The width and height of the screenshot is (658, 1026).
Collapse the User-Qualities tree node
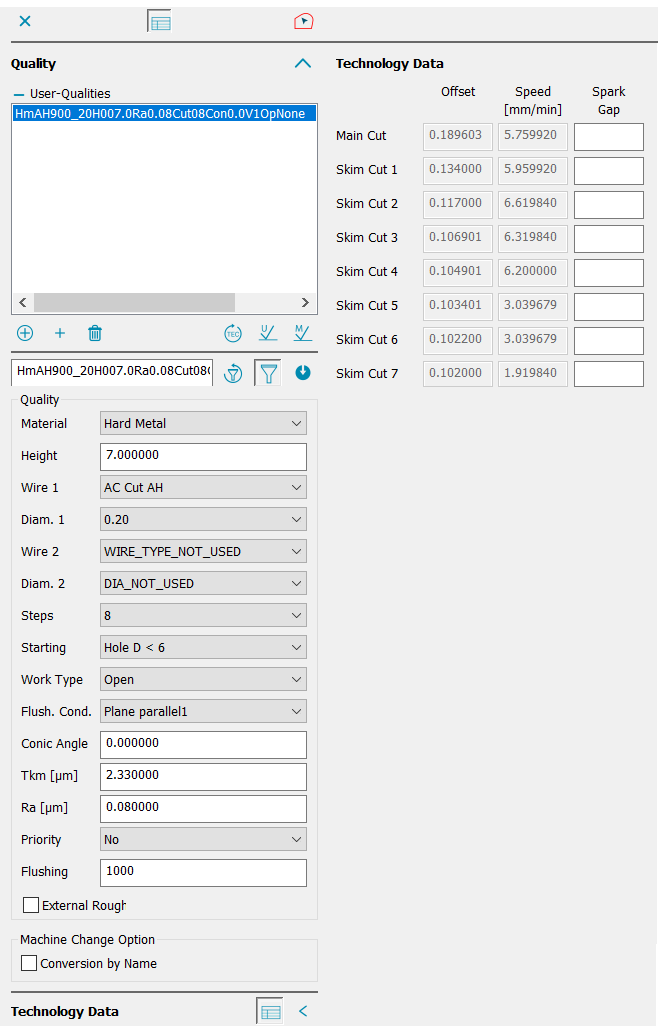point(18,93)
